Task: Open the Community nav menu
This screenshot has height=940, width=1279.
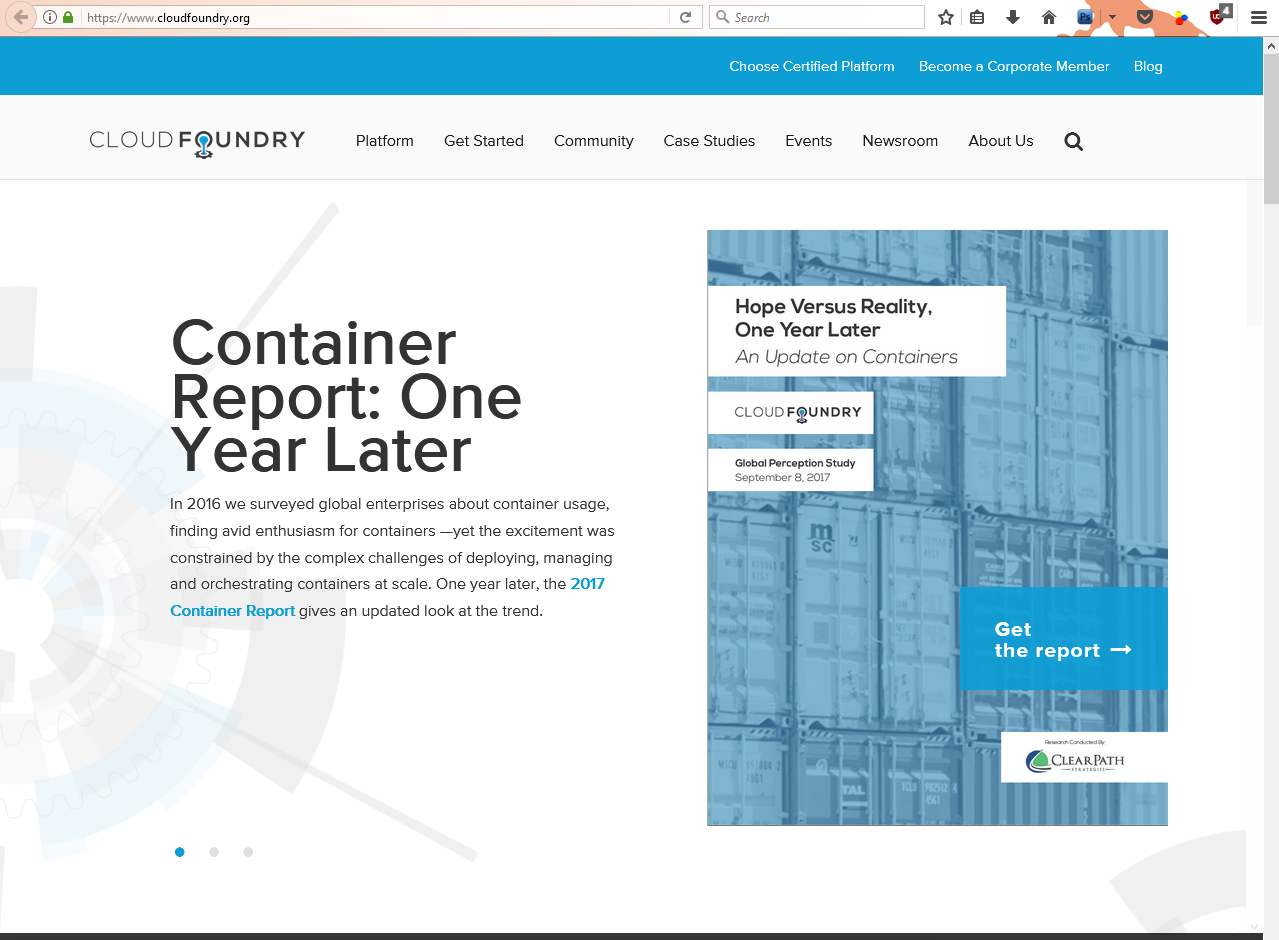Action: pos(594,141)
